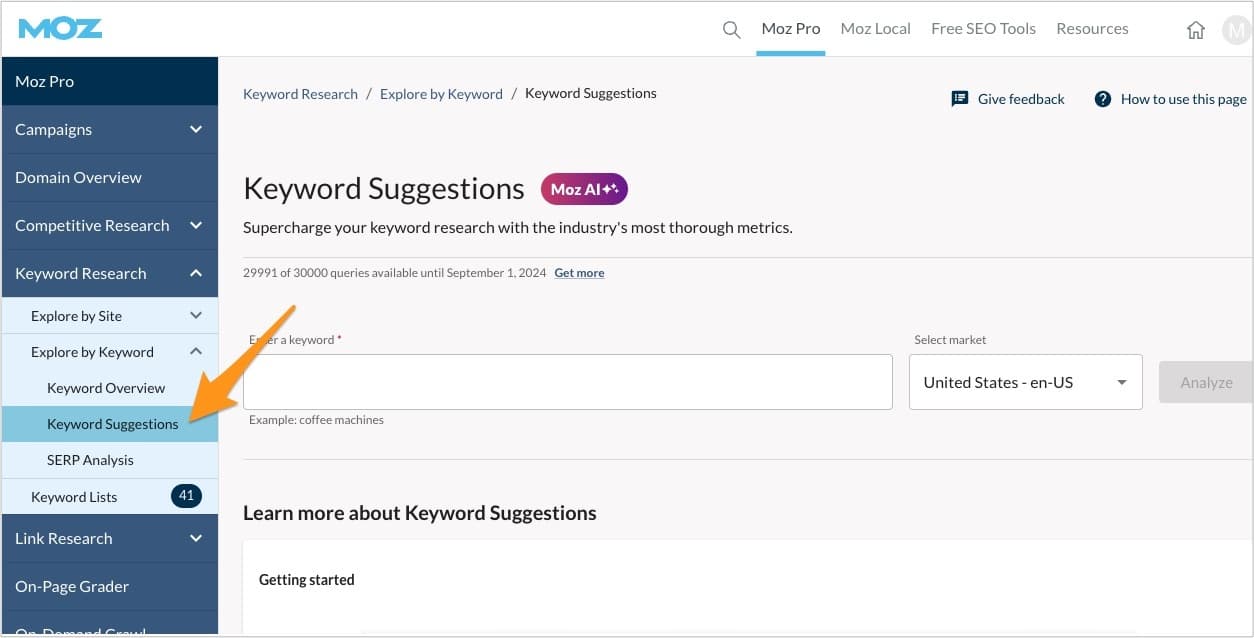Open the Free SEO Tools menu
Viewport: 1254px width, 638px height.
pos(983,28)
